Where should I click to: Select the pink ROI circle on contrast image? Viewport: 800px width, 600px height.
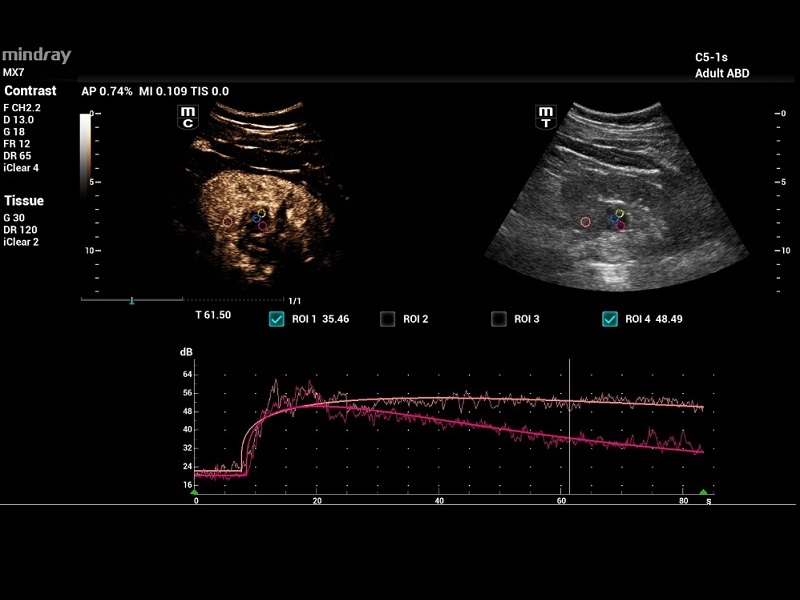(227, 221)
